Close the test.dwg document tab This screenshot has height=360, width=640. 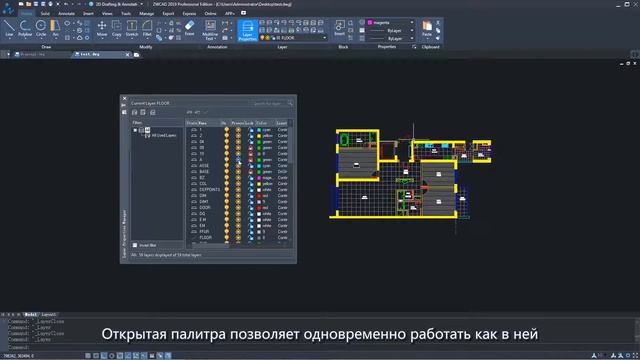tap(127, 55)
